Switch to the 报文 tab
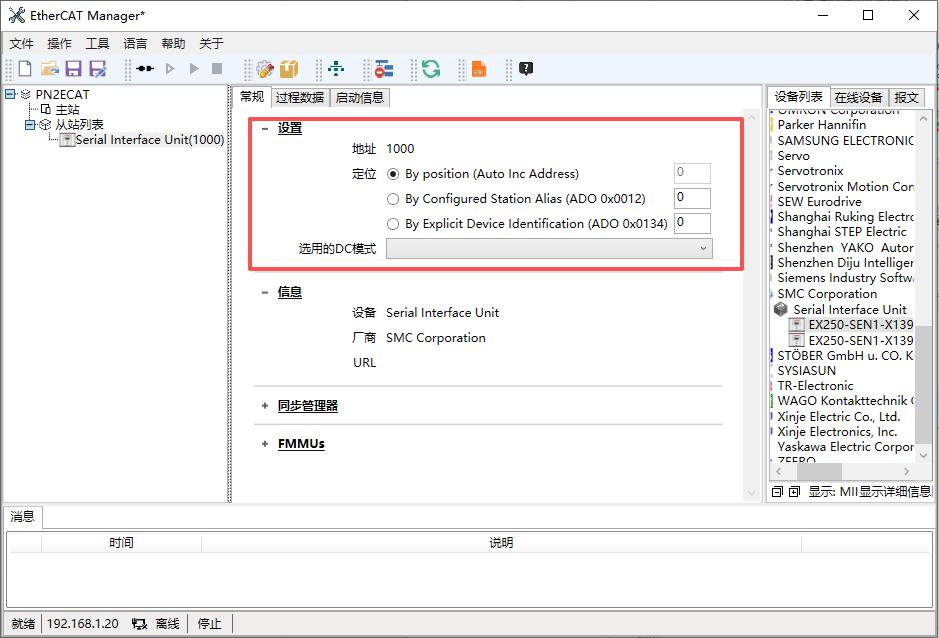 pyautogui.click(x=906, y=98)
